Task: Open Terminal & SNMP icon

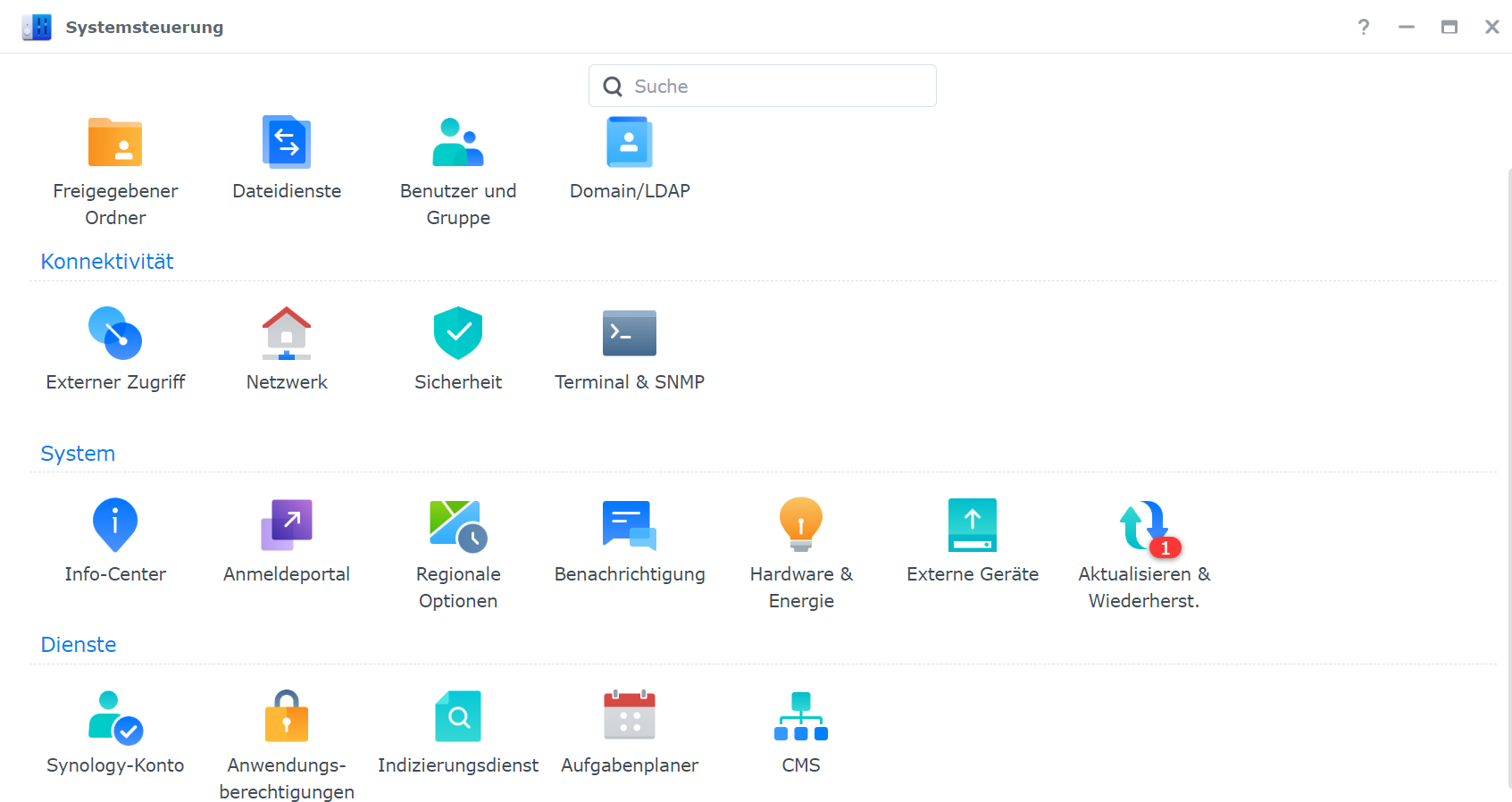Action: 630,333
